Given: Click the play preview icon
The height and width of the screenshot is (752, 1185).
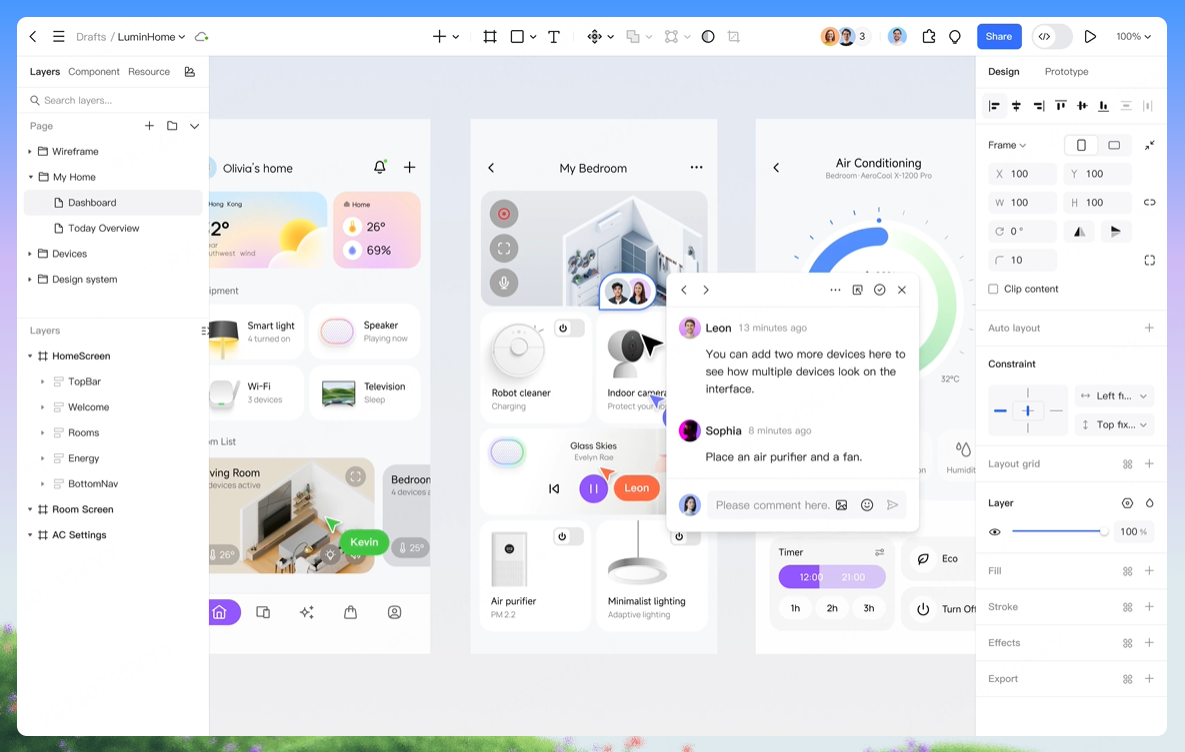Looking at the screenshot, I should [1090, 36].
